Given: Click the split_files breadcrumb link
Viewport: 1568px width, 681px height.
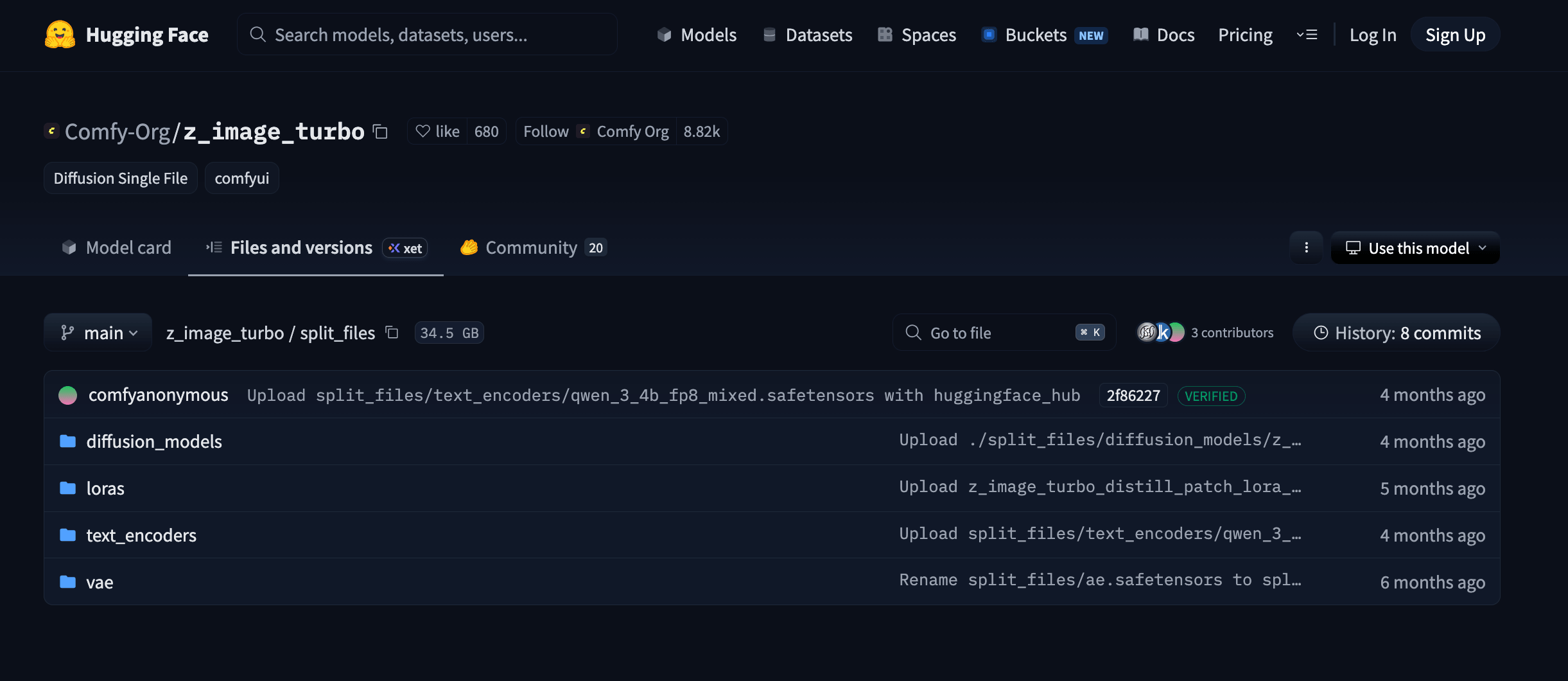Looking at the screenshot, I should 338,333.
